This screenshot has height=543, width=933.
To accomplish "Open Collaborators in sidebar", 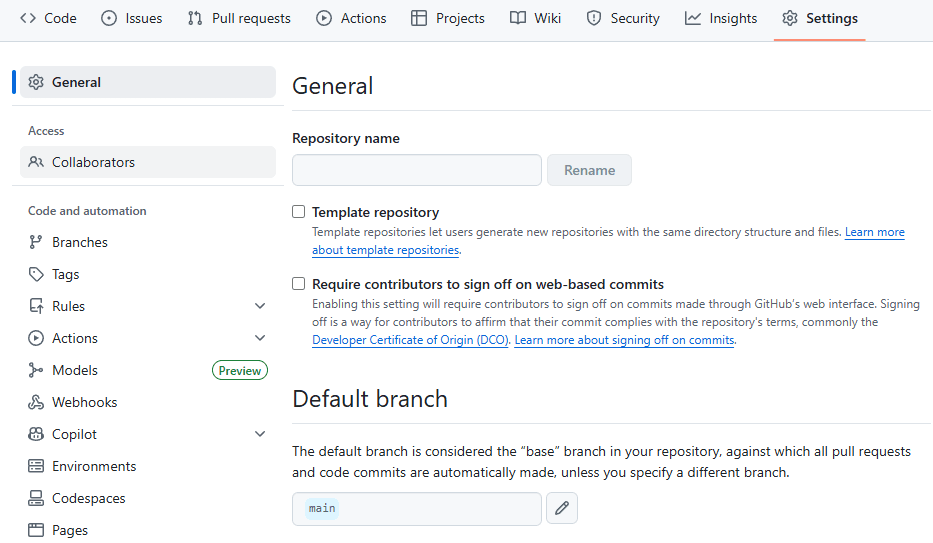I will tap(148, 162).
